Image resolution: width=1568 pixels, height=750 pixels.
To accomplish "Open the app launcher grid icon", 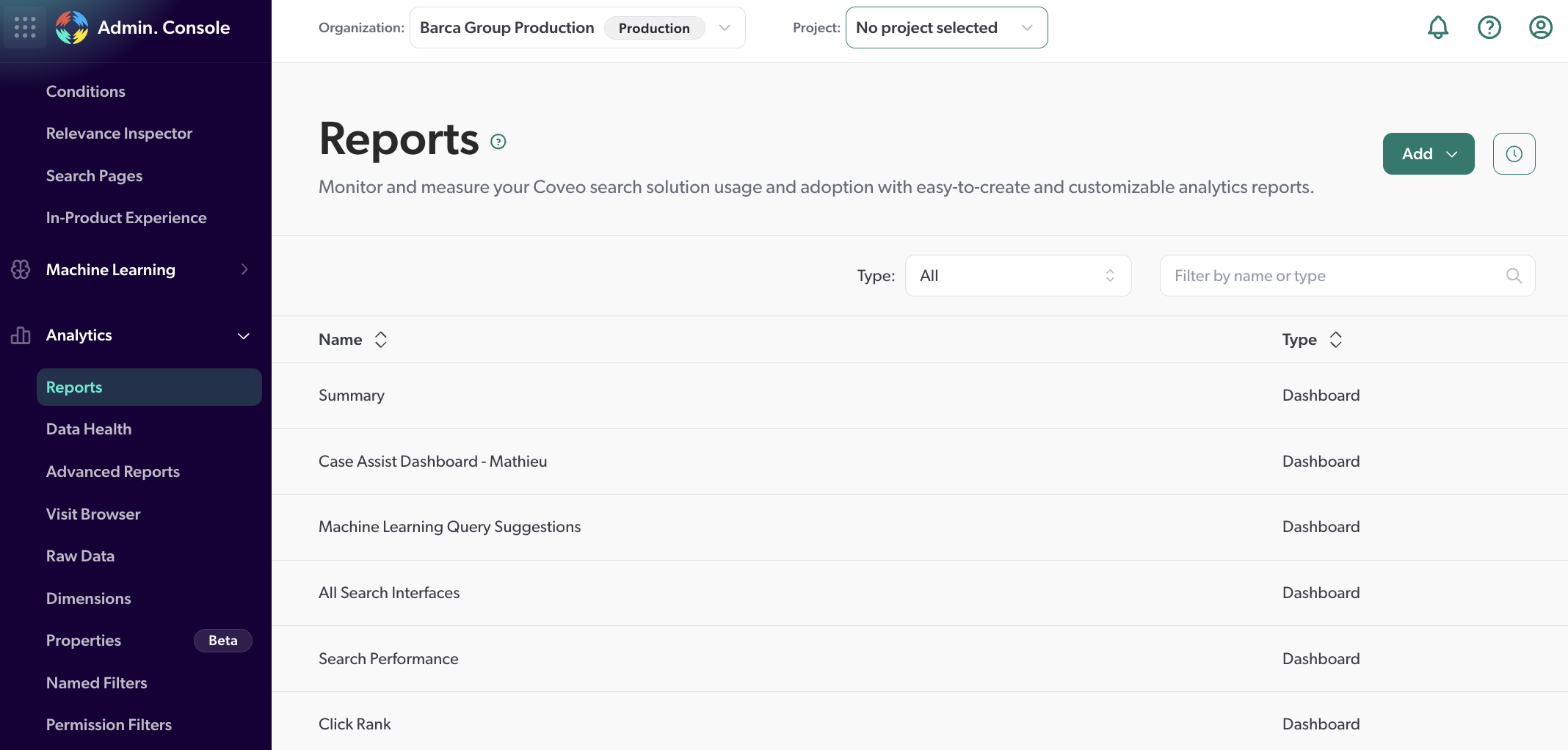I will (x=25, y=27).
